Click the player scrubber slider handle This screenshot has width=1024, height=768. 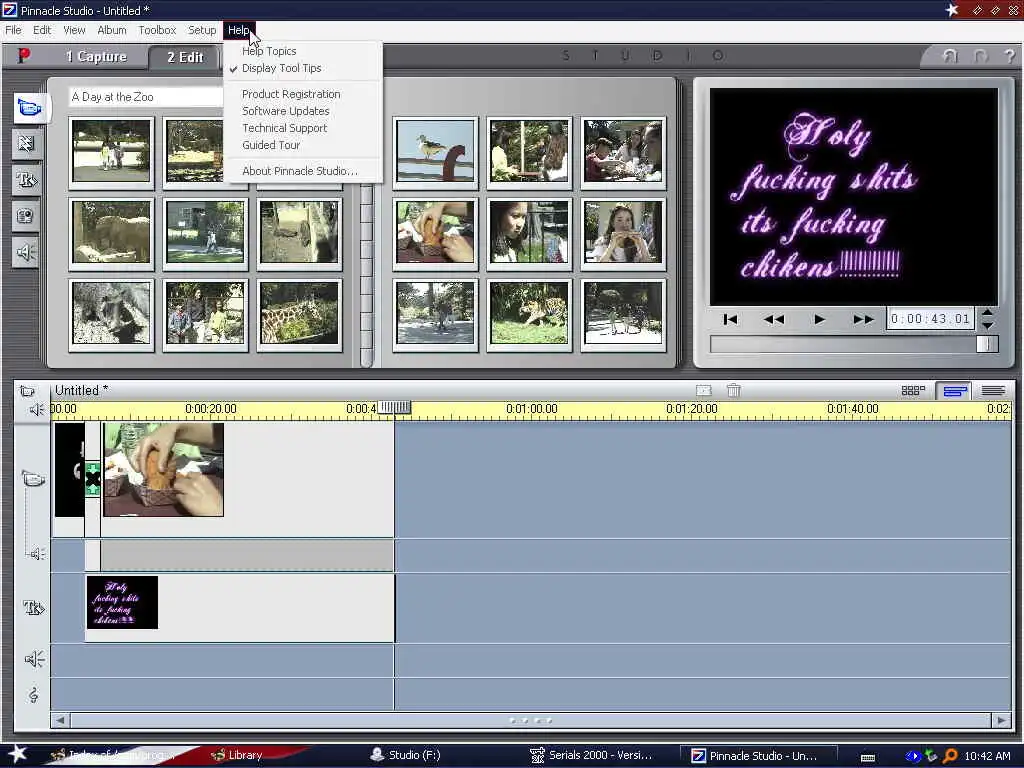[987, 344]
